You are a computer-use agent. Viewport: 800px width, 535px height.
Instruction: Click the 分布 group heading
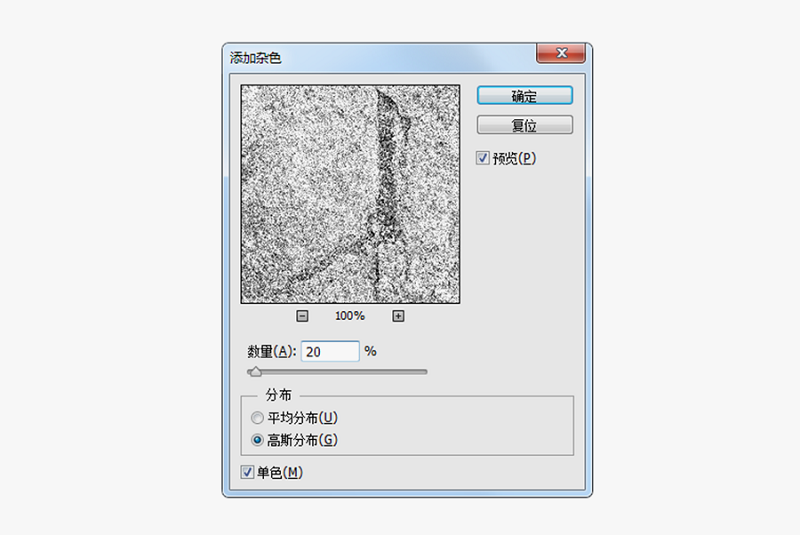click(x=279, y=395)
